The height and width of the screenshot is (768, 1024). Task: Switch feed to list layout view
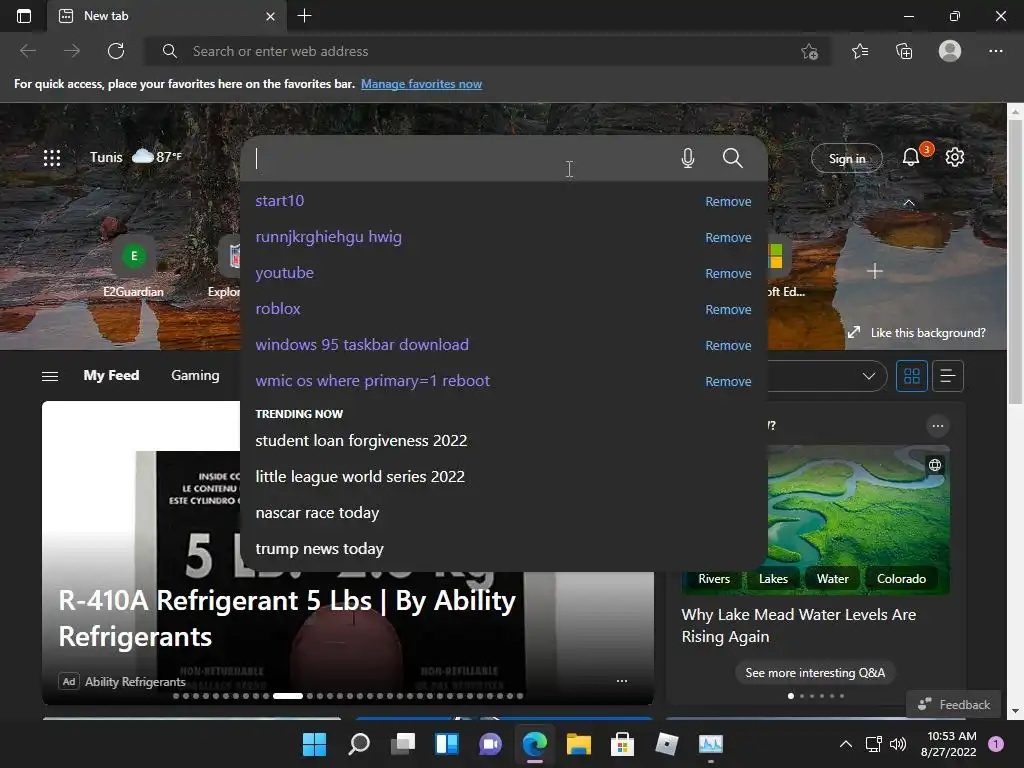(948, 376)
